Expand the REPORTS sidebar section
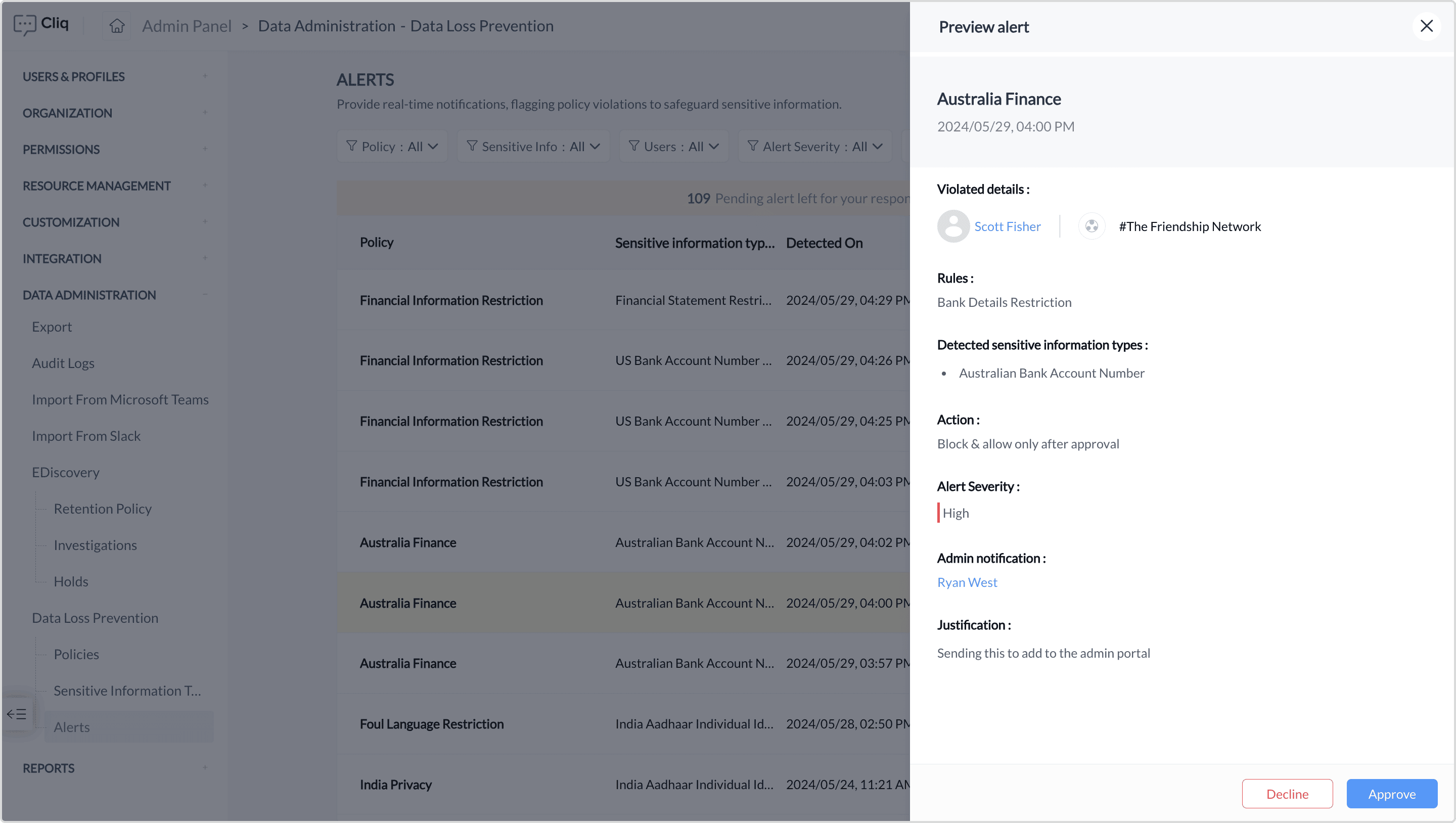Image resolution: width=1456 pixels, height=823 pixels. 205,767
